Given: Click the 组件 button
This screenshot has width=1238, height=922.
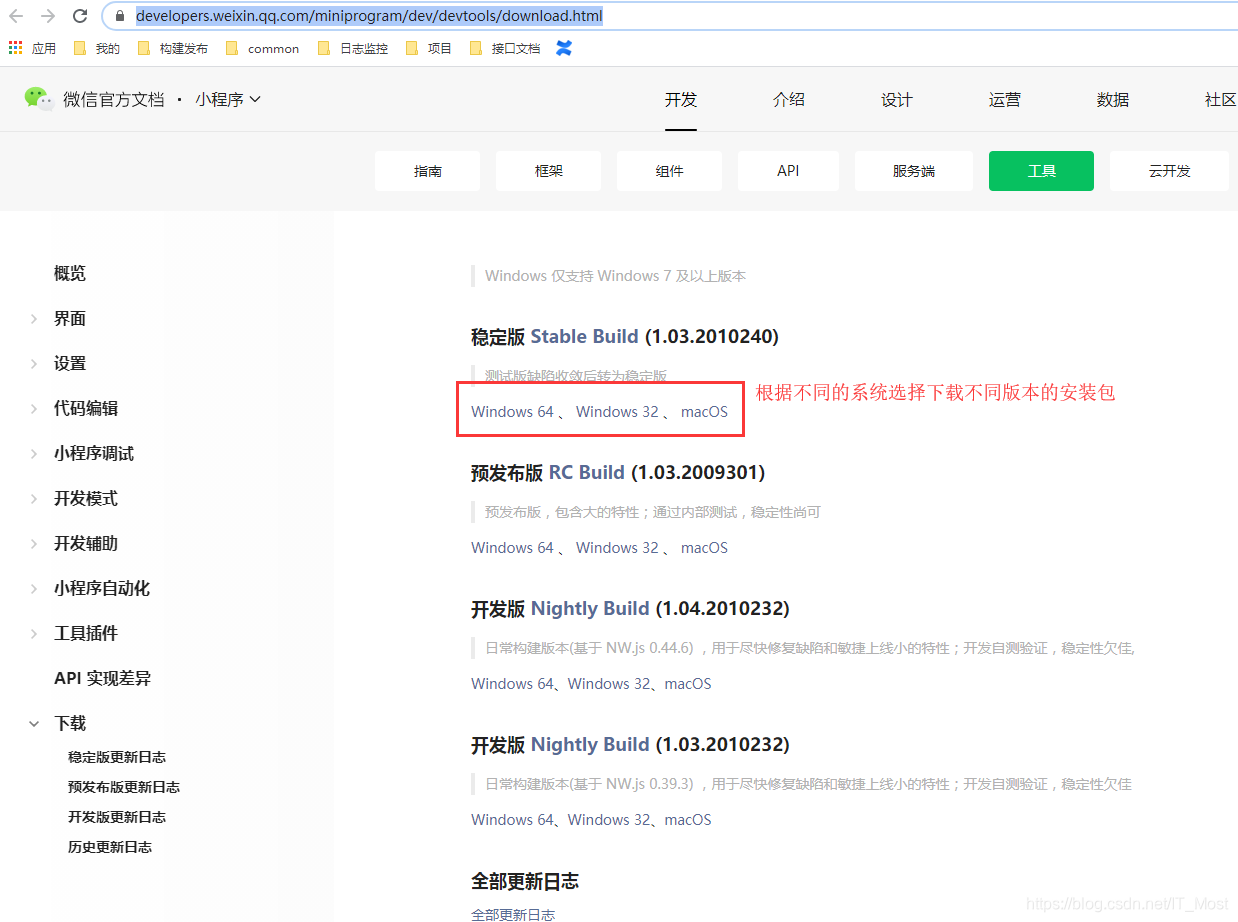Looking at the screenshot, I should tap(669, 171).
